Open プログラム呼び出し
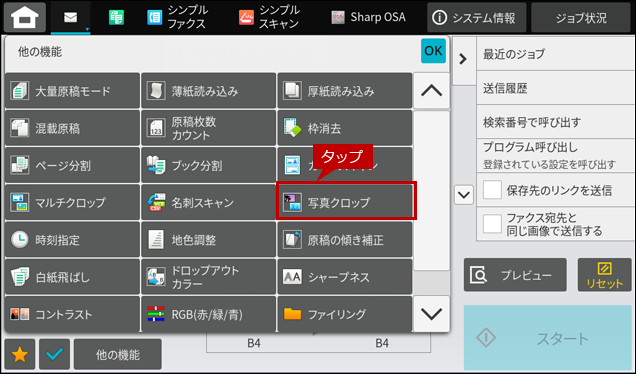Viewport: 636px width, 374px height. click(x=555, y=155)
